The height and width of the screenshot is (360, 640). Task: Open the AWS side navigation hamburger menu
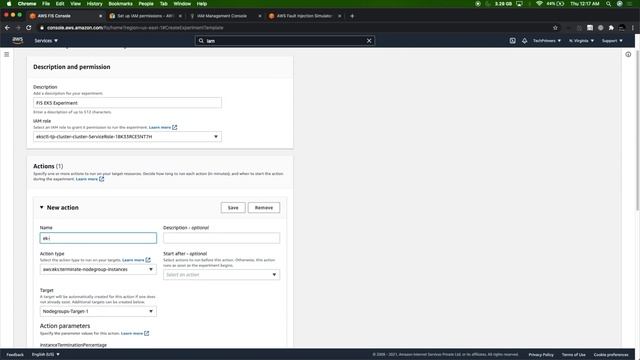click(x=7, y=54)
